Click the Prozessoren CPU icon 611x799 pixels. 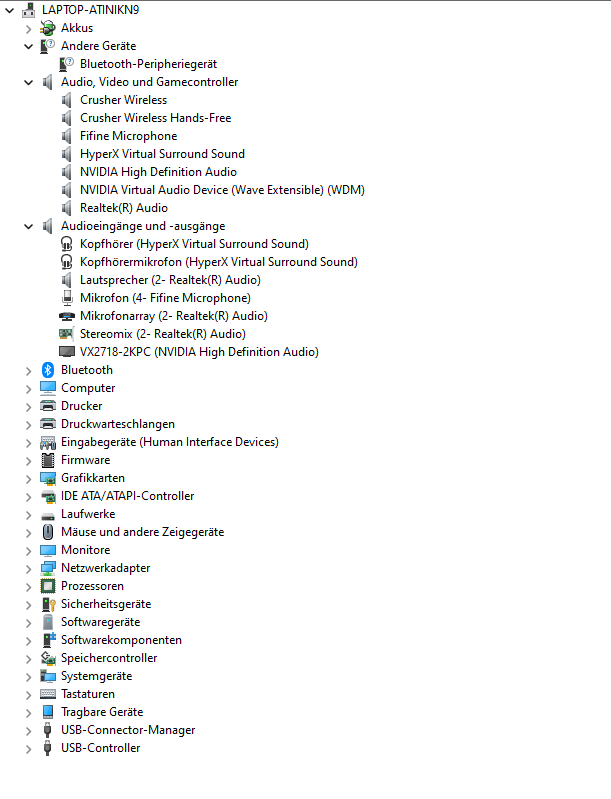48,586
